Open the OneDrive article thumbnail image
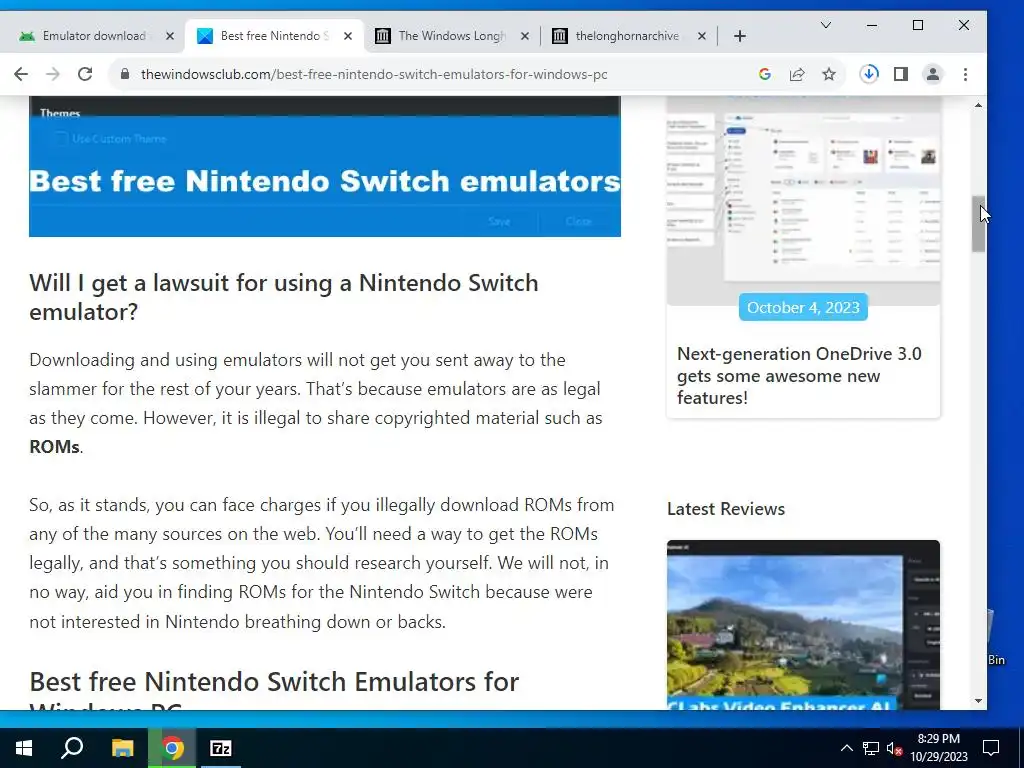Image resolution: width=1024 pixels, height=768 pixels. (x=803, y=200)
